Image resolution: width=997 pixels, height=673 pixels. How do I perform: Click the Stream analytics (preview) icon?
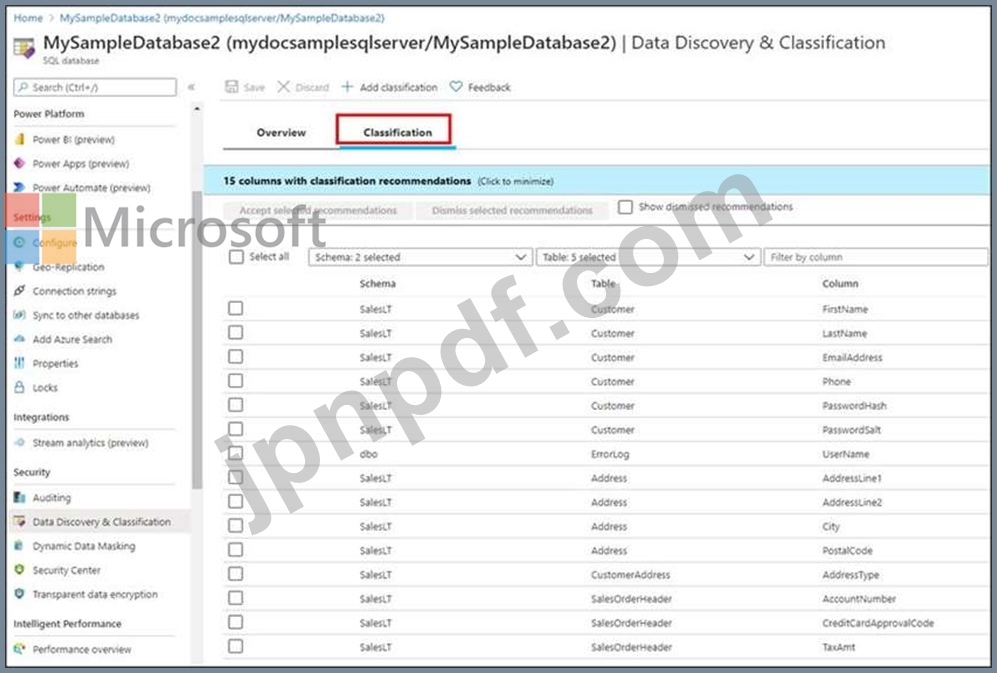(x=20, y=442)
